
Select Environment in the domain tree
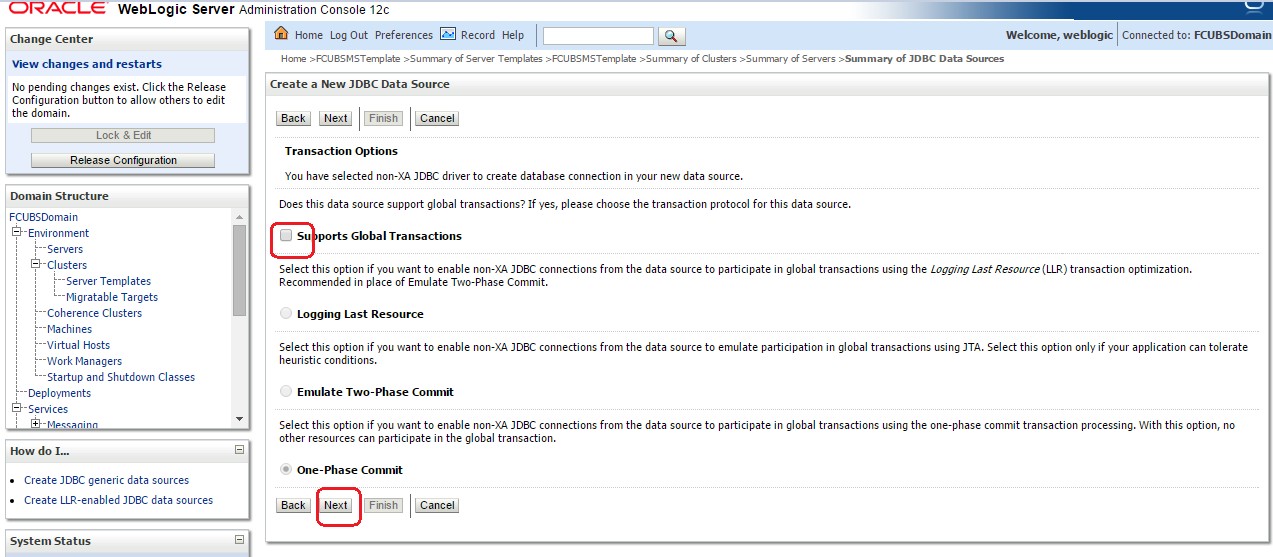(x=58, y=233)
